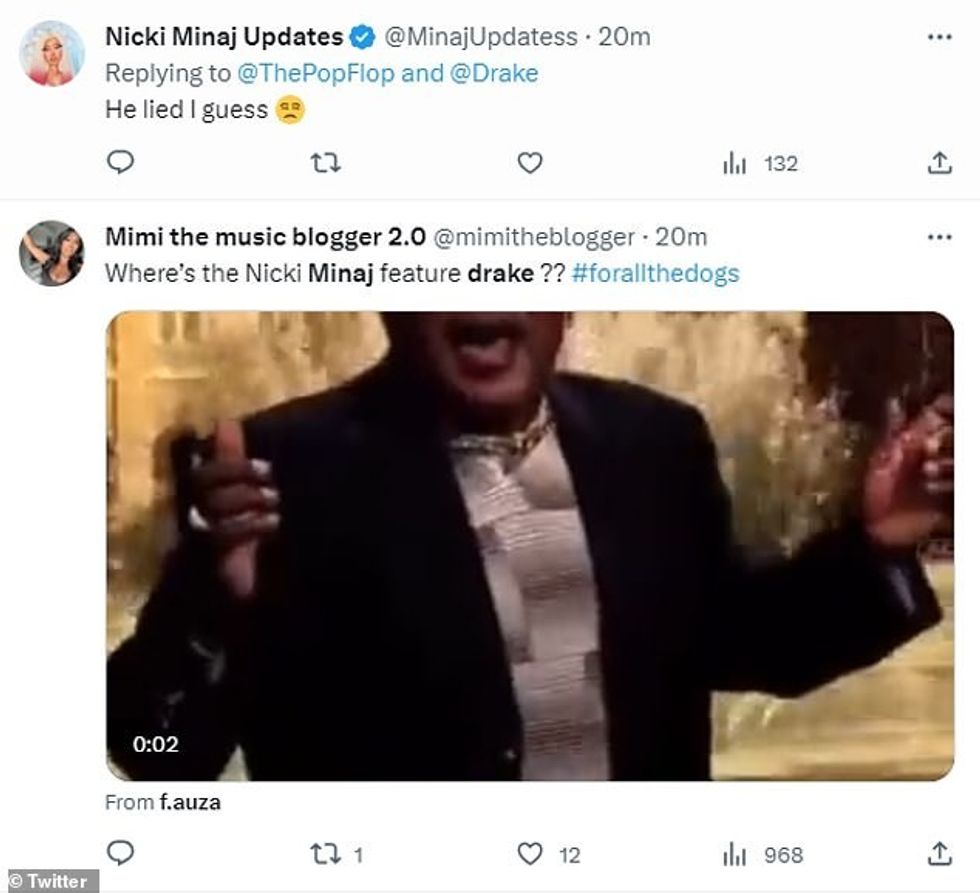Open the @Drake mention link
The width and height of the screenshot is (980, 893).
pyautogui.click(x=494, y=74)
